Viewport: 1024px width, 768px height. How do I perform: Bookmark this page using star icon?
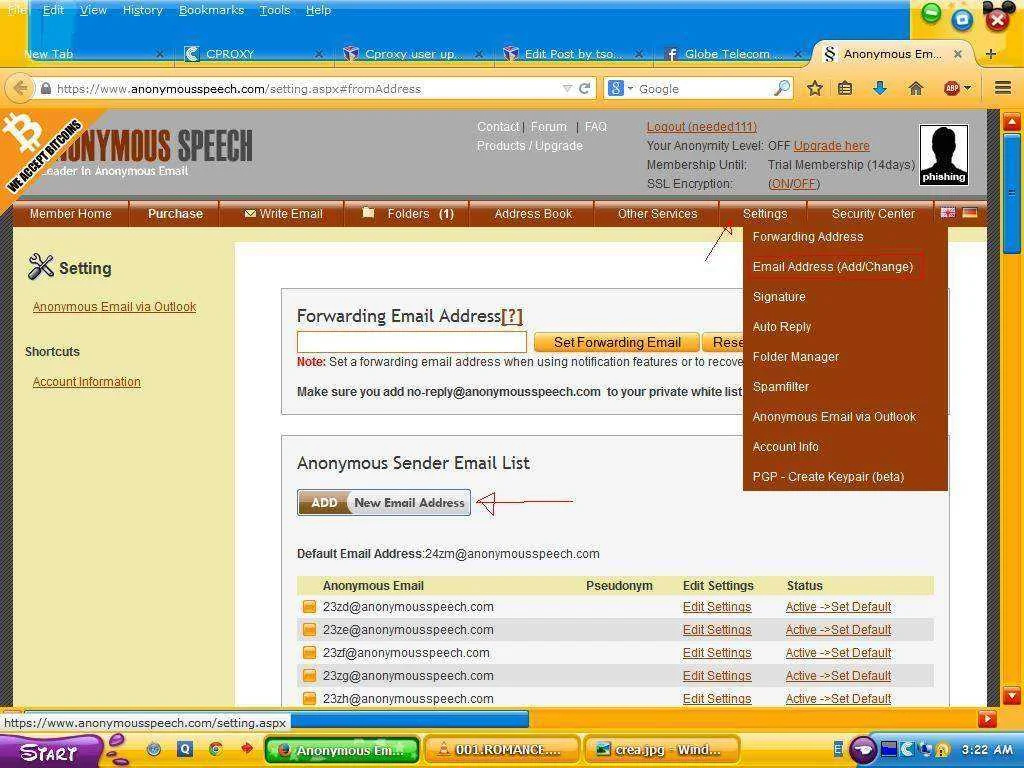point(814,88)
